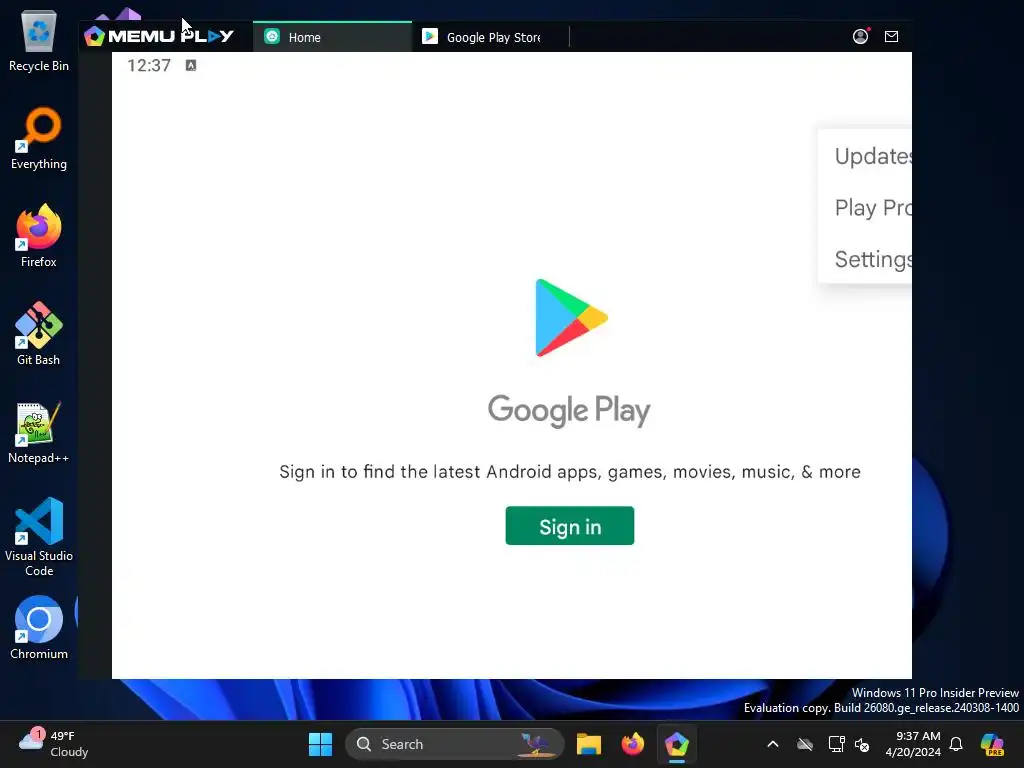This screenshot has width=1024, height=768.
Task: Switch to the Home tab in MEmu
Action: [x=332, y=37]
